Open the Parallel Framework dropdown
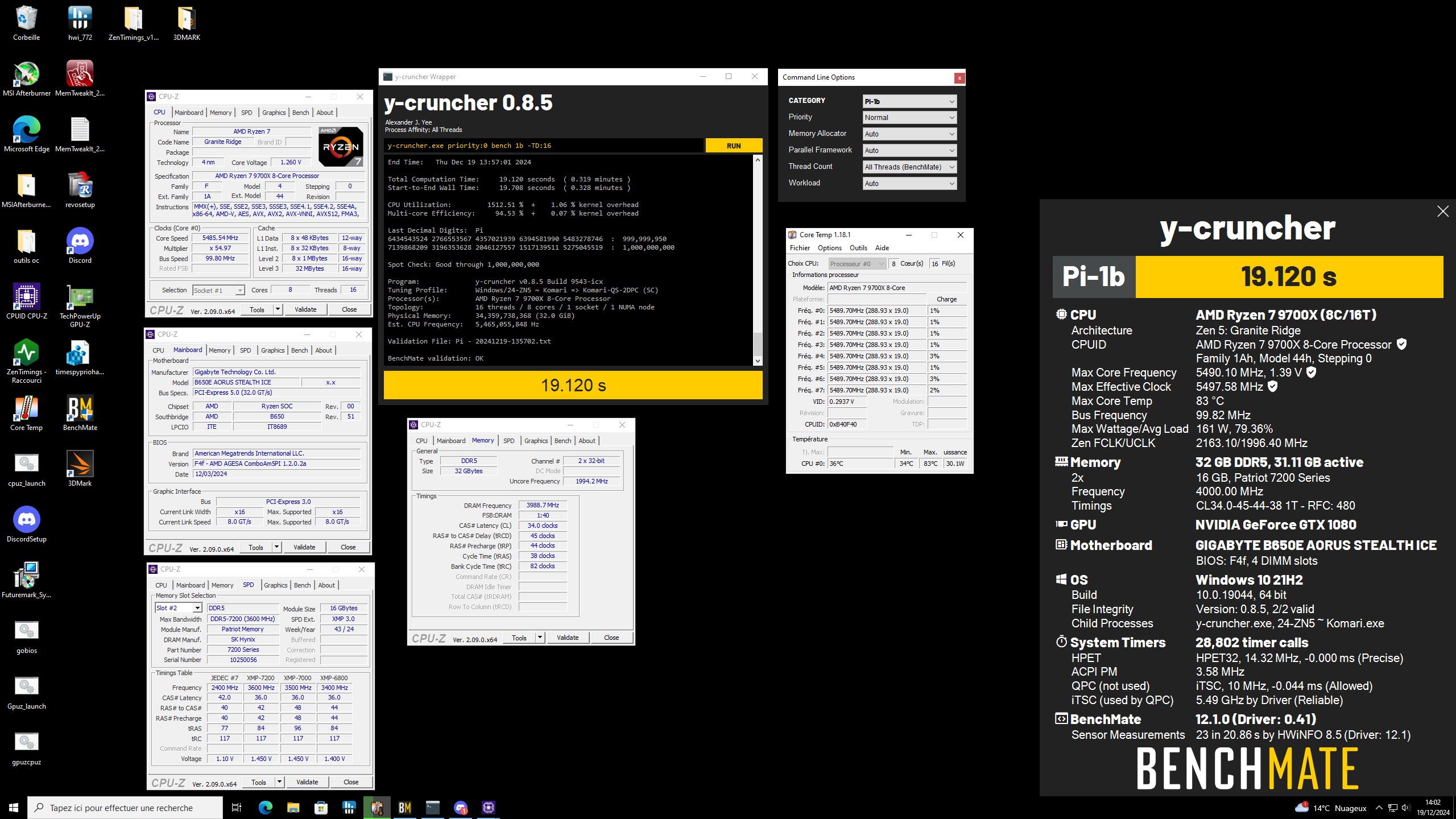 tap(909, 150)
